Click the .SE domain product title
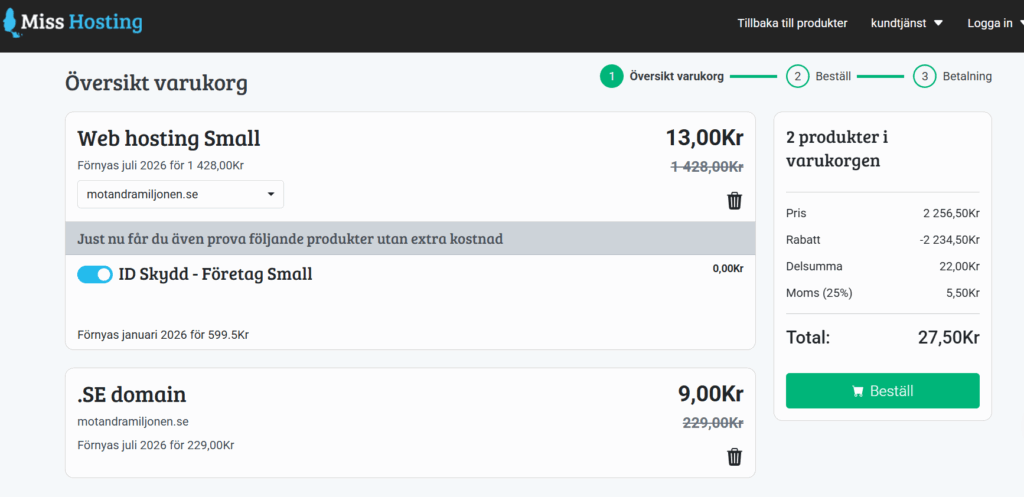 (131, 394)
